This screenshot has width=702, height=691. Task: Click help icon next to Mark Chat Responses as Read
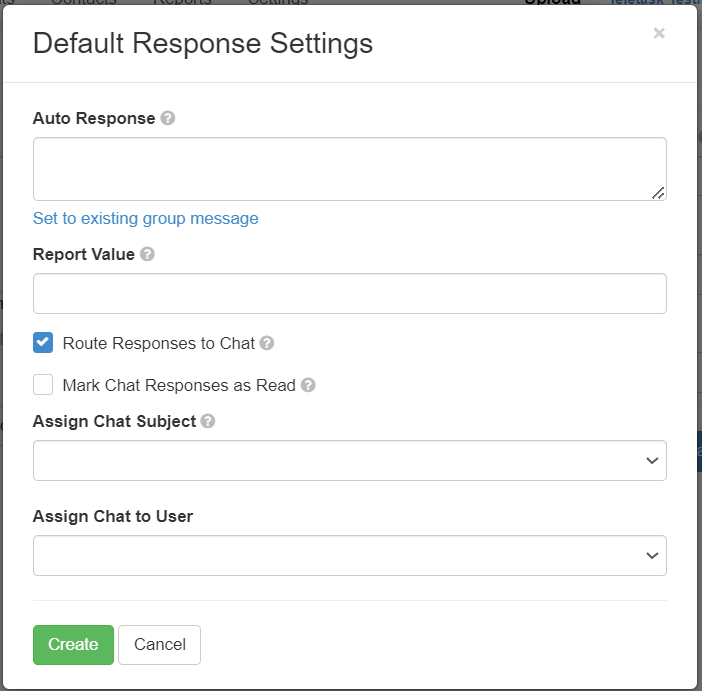308,385
